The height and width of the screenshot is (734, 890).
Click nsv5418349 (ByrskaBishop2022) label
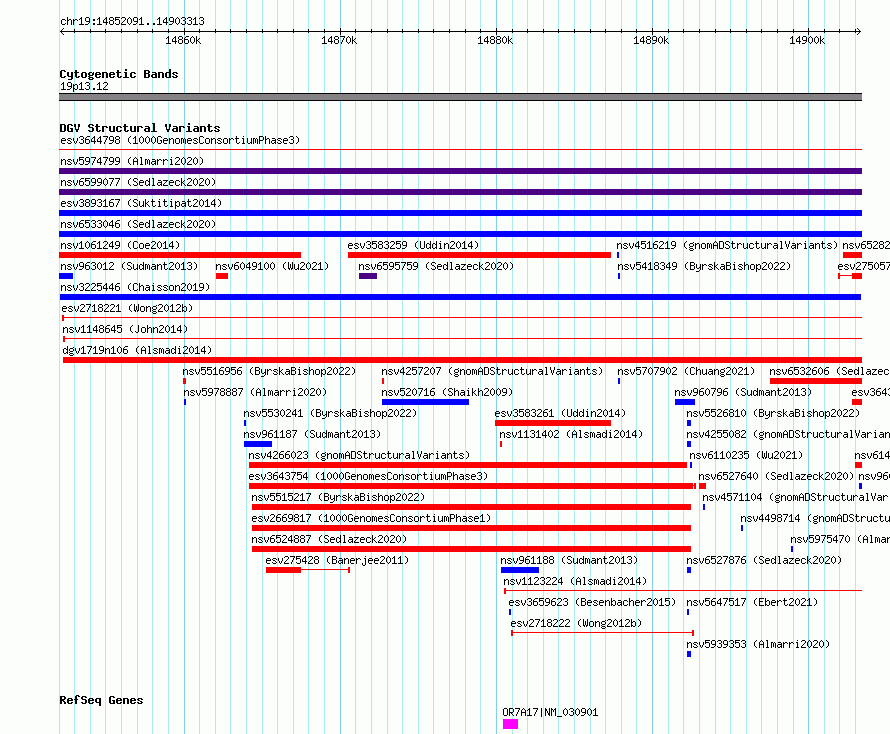704,266
